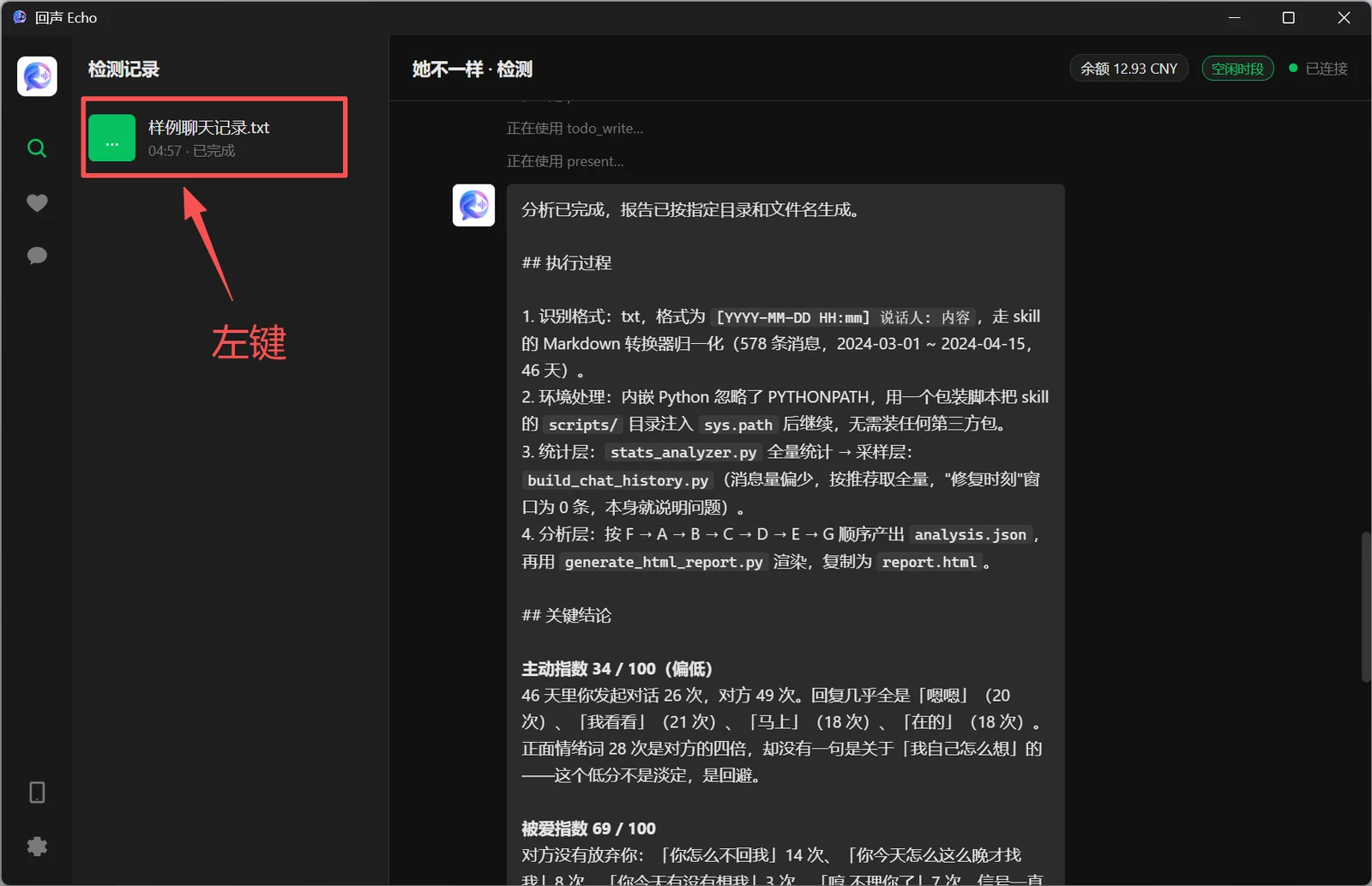Click the 正在使用 todo_write... status line
The width and height of the screenshot is (1372, 886).
[x=575, y=129]
